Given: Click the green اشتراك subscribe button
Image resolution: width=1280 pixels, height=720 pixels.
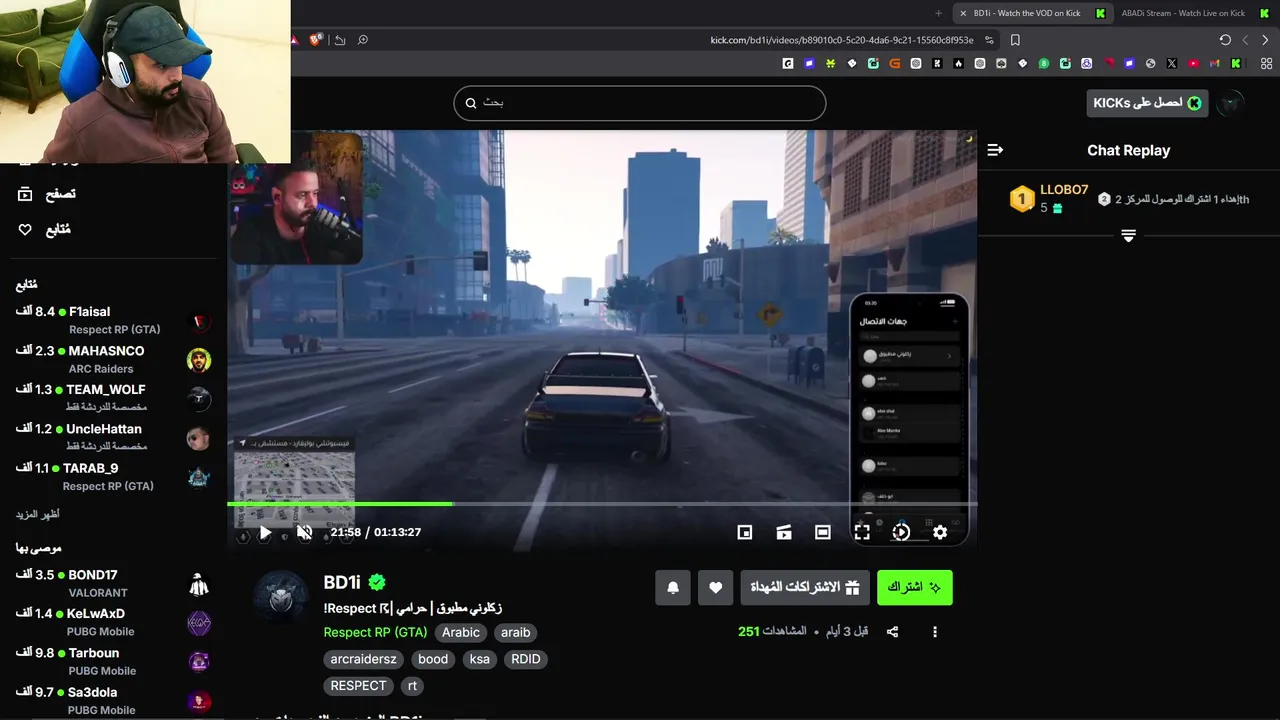Looking at the screenshot, I should pyautogui.click(x=915, y=588).
